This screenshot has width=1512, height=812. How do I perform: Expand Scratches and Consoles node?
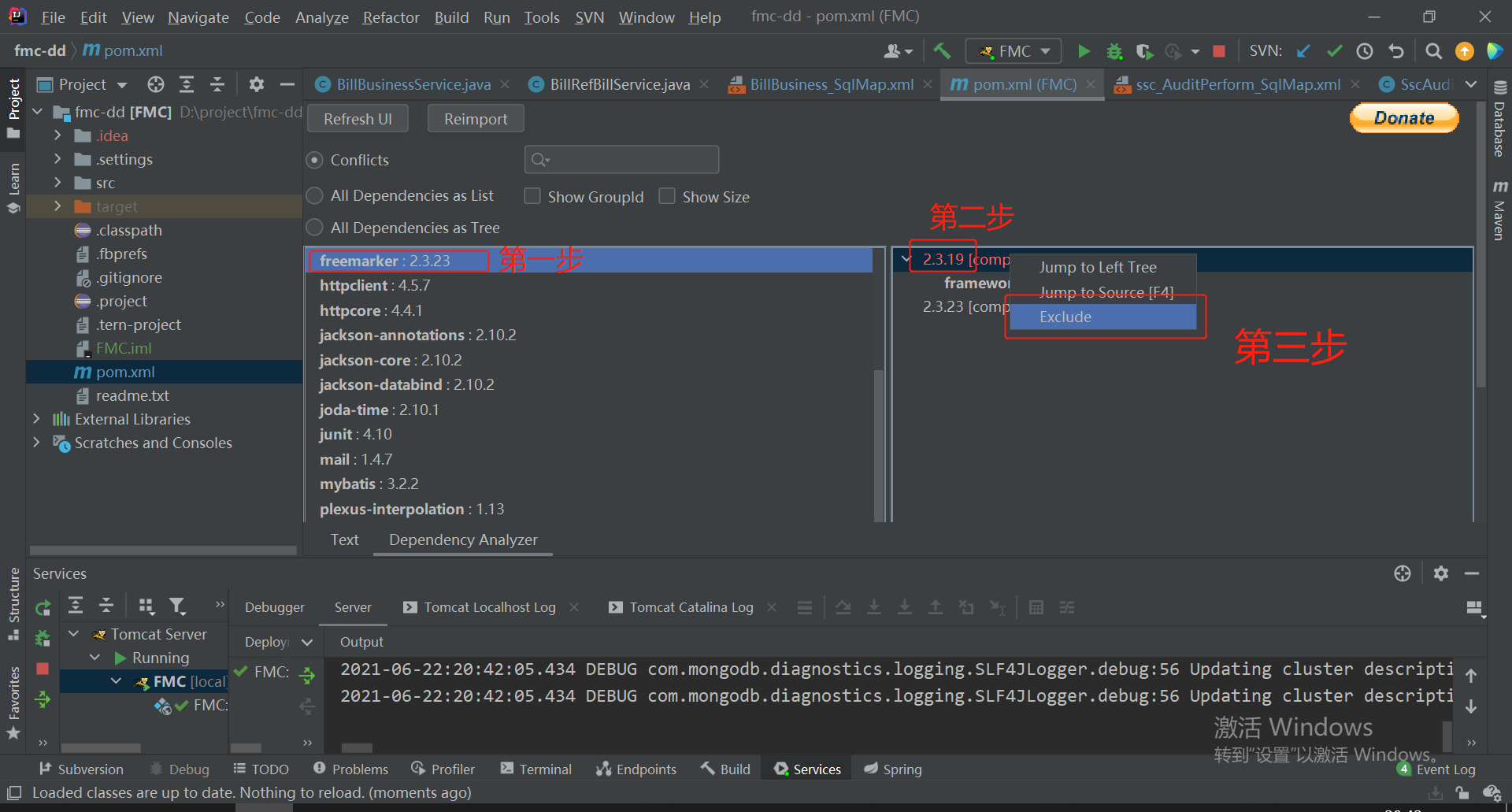pos(36,443)
